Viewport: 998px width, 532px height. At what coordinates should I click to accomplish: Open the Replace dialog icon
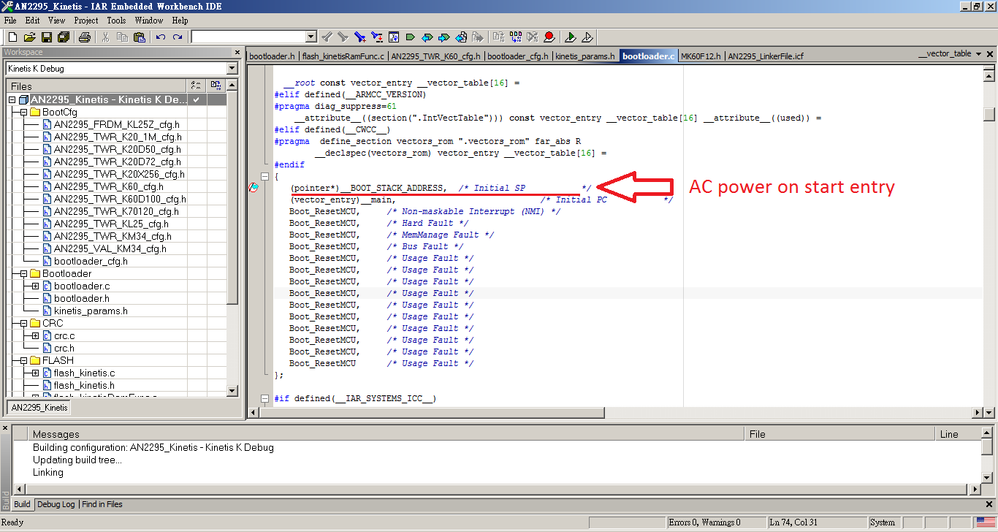tap(376, 38)
